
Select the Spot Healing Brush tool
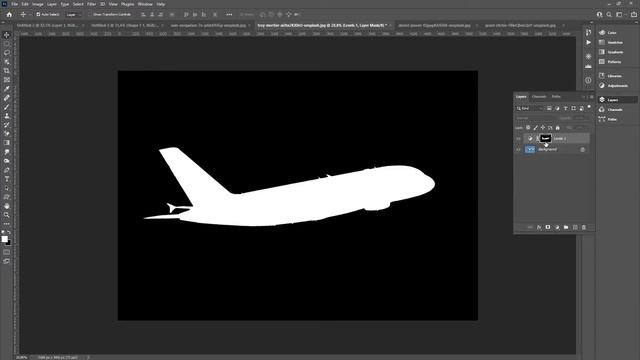(7, 98)
